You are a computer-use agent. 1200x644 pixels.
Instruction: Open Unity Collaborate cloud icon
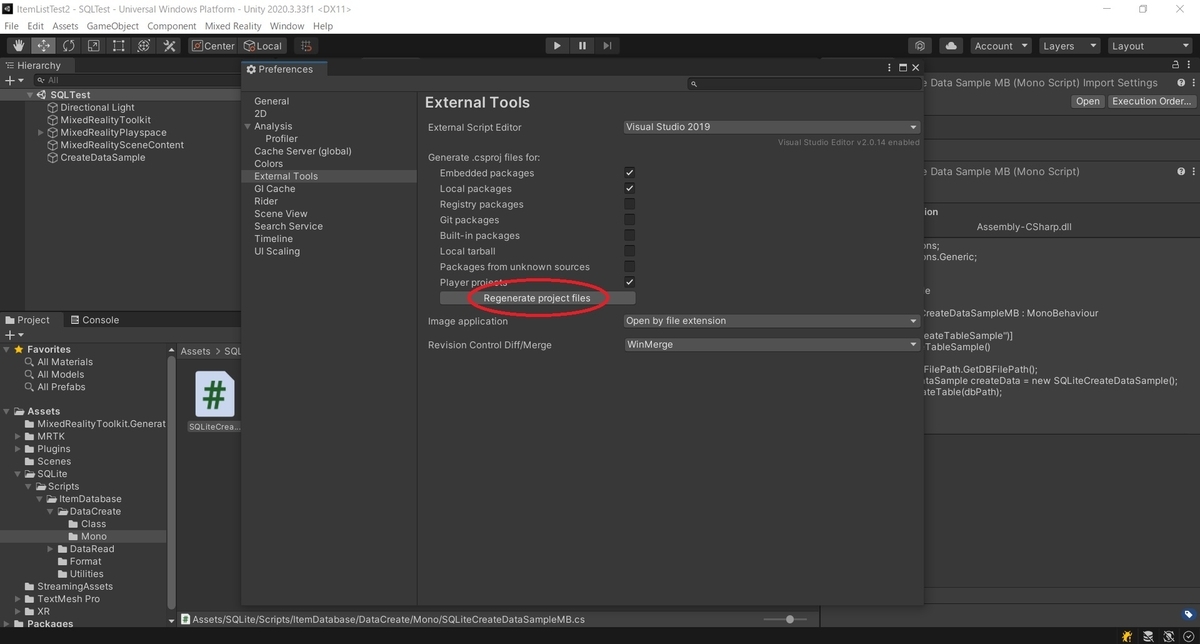(x=950, y=45)
